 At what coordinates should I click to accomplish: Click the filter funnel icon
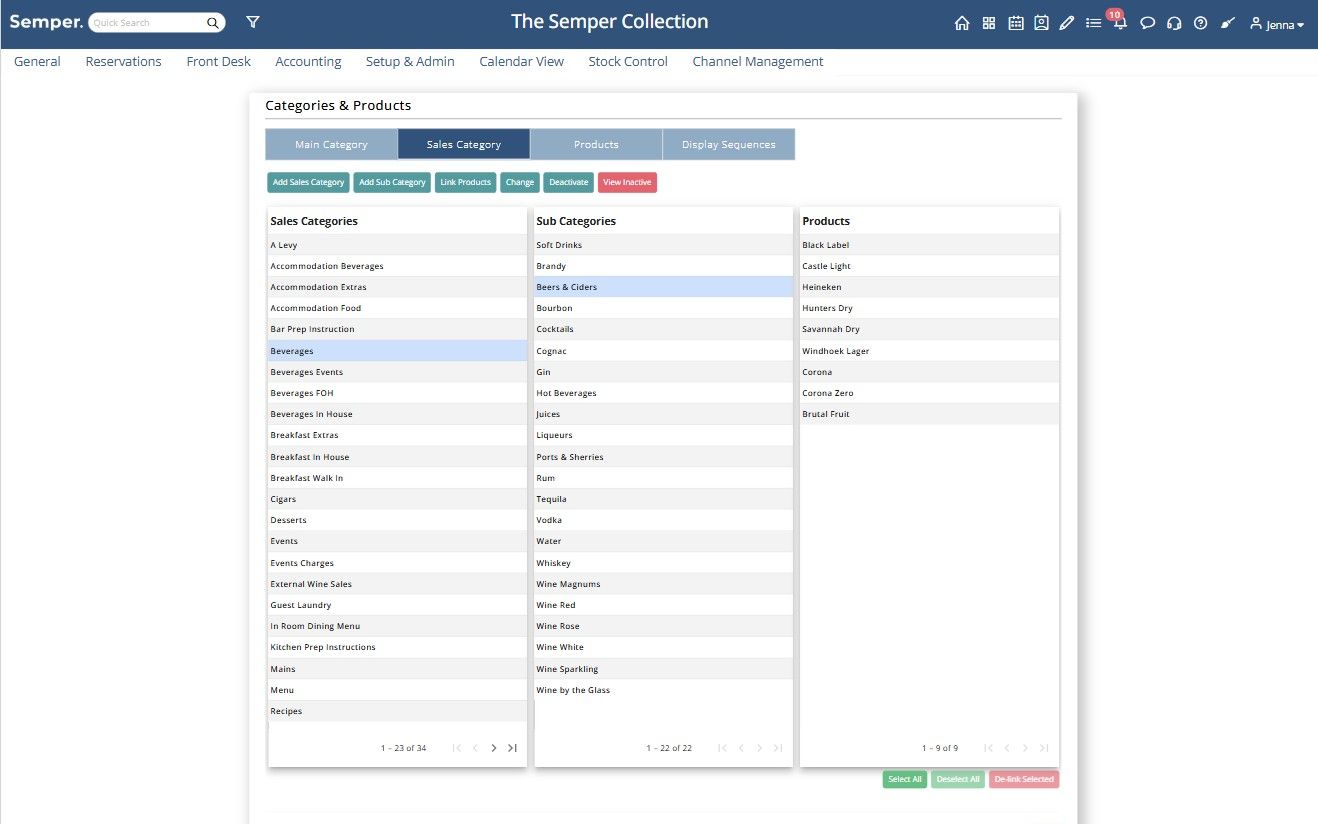(x=253, y=22)
